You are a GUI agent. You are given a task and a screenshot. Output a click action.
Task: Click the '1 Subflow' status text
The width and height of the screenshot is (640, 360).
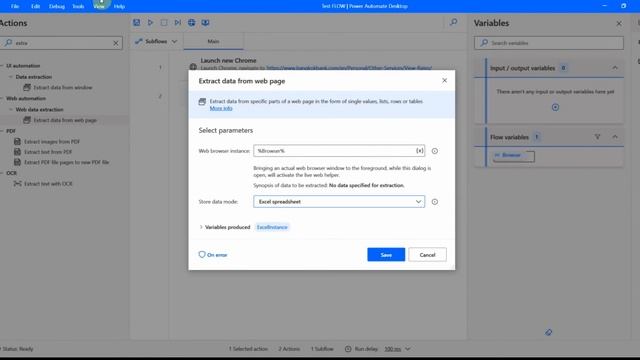pyautogui.click(x=322, y=349)
